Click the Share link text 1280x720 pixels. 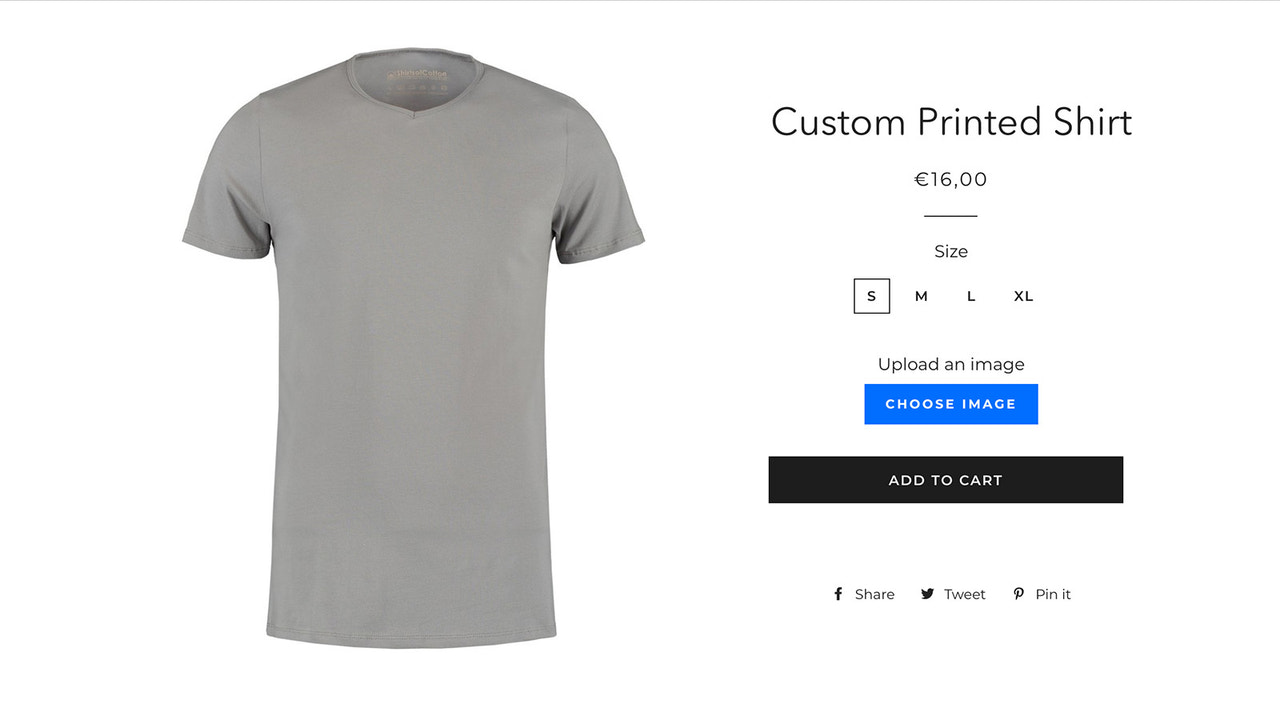click(x=872, y=593)
